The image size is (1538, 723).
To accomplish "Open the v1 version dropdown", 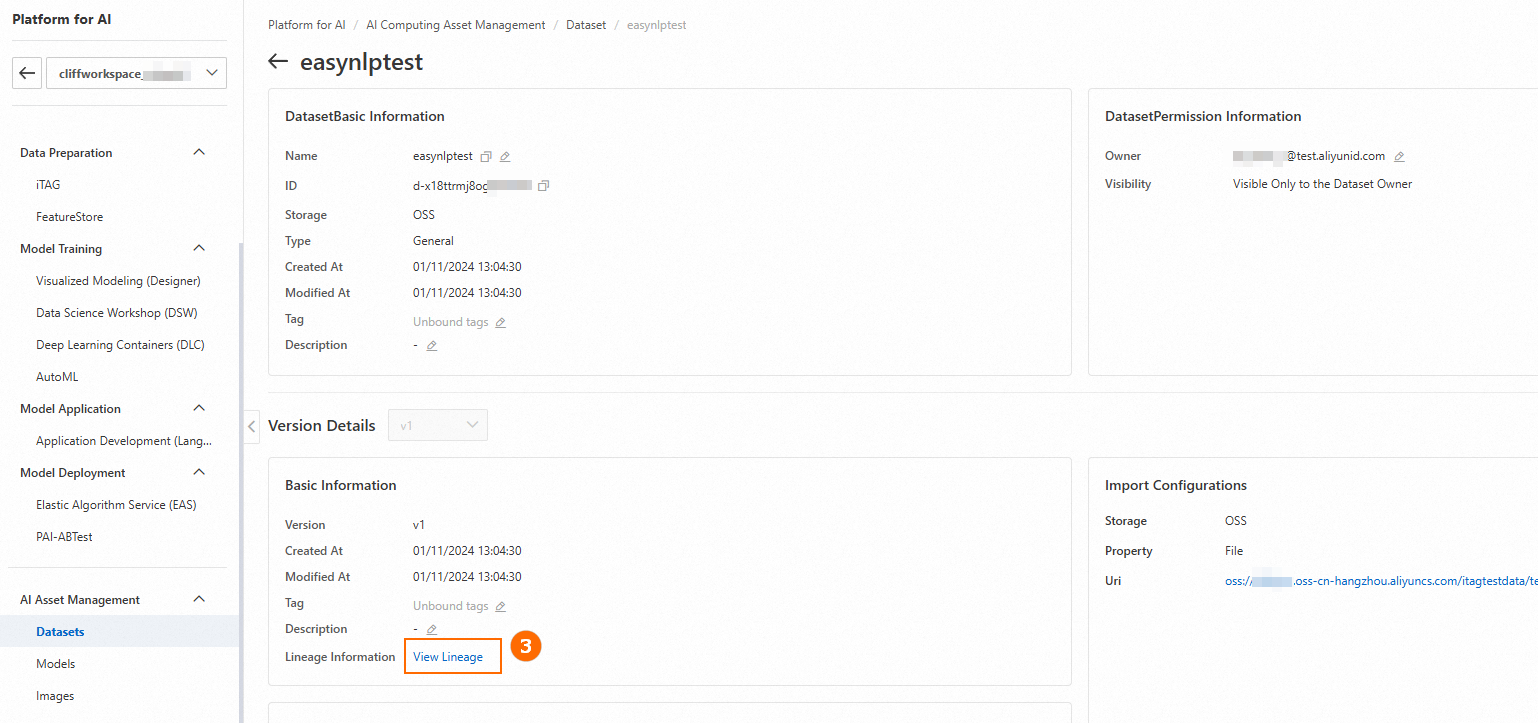I will tap(438, 425).
